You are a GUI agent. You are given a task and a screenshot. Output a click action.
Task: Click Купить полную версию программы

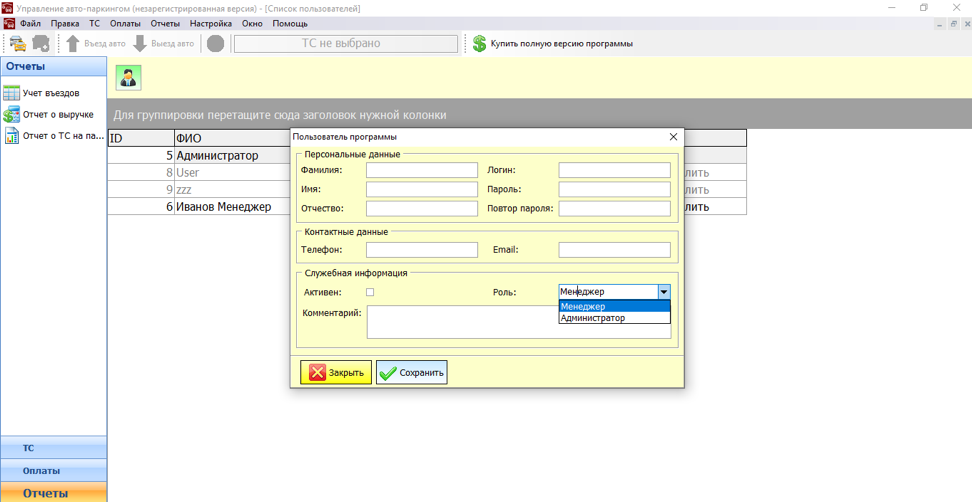pos(562,43)
